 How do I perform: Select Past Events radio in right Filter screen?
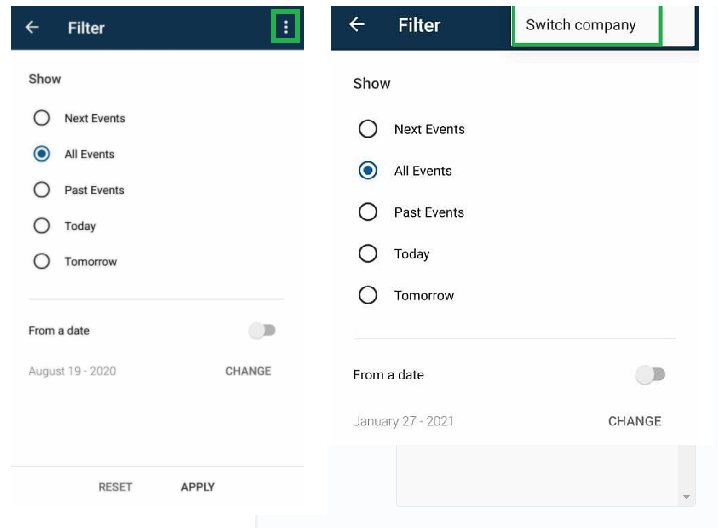pyautogui.click(x=368, y=212)
